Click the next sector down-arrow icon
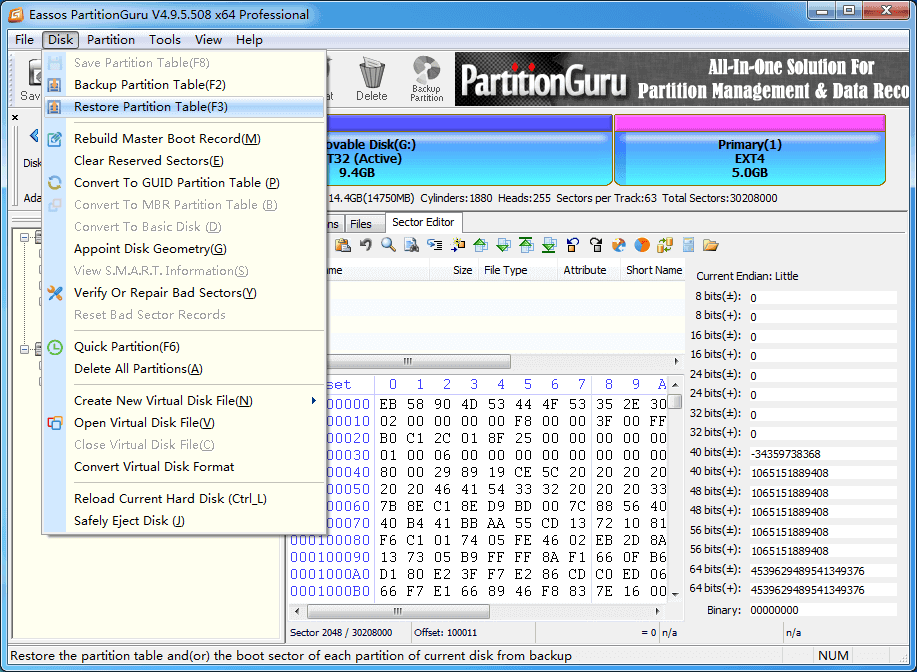917x672 pixels. 504,245
